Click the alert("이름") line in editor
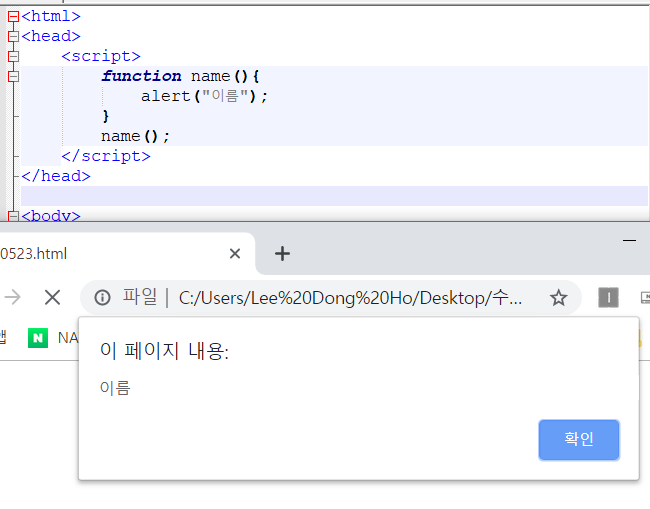This screenshot has width=650, height=509. point(204,96)
